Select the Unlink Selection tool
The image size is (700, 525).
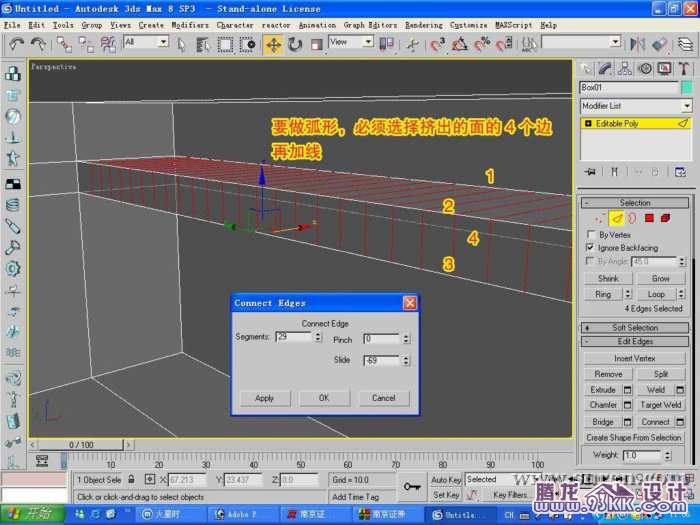click(x=86, y=44)
